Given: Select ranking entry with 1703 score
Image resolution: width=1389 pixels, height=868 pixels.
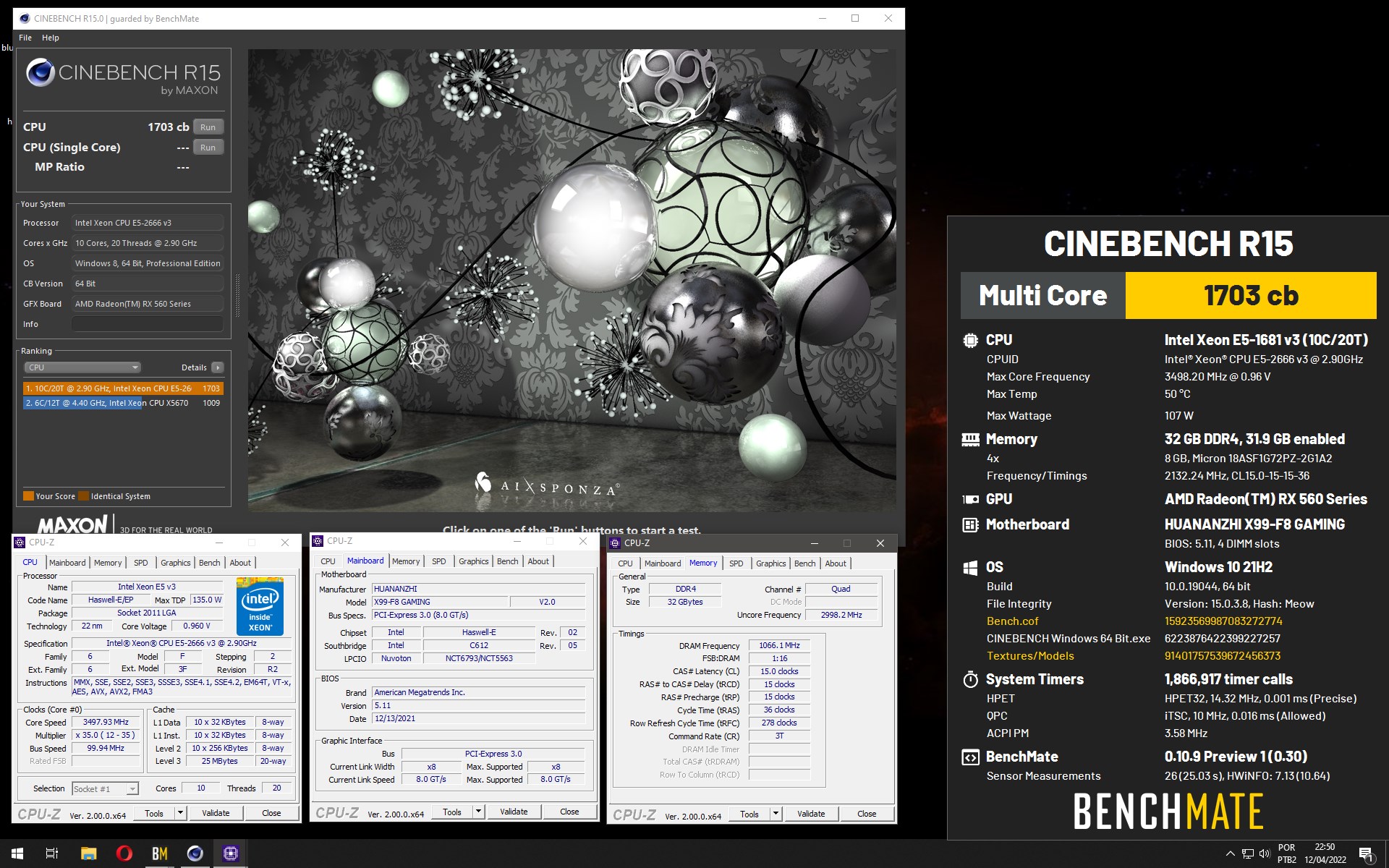Looking at the screenshot, I should [x=123, y=388].
